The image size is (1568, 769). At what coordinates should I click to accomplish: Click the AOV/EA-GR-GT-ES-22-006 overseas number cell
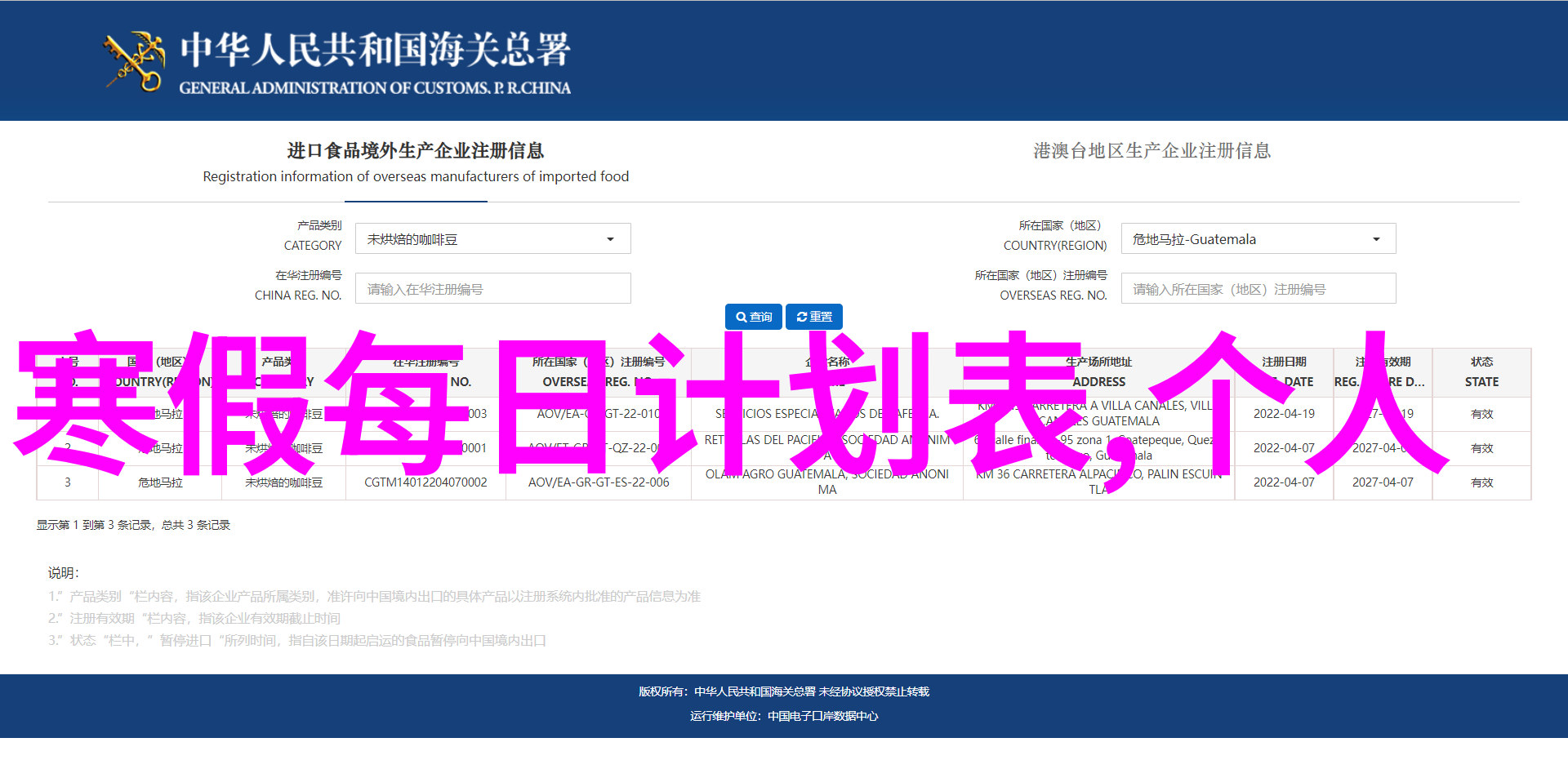pos(599,482)
